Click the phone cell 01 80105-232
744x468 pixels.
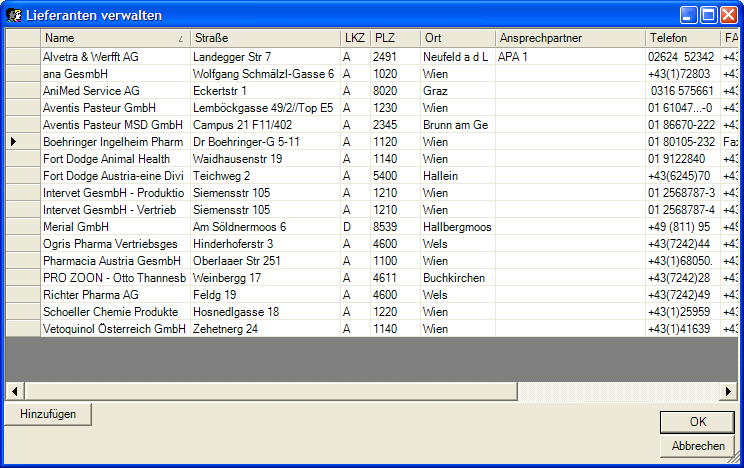(x=683, y=141)
